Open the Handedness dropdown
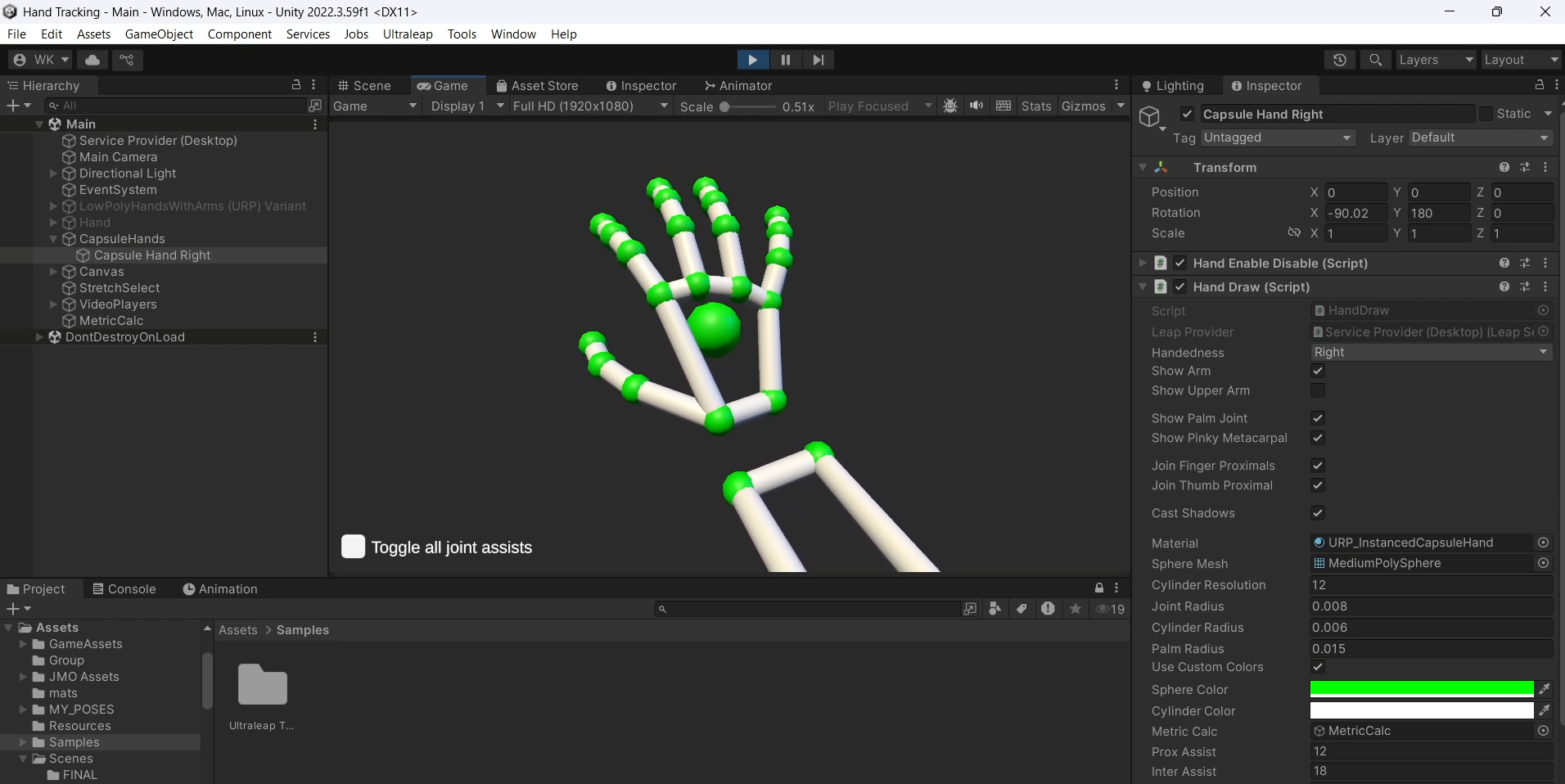This screenshot has height=784, width=1565. point(1431,352)
